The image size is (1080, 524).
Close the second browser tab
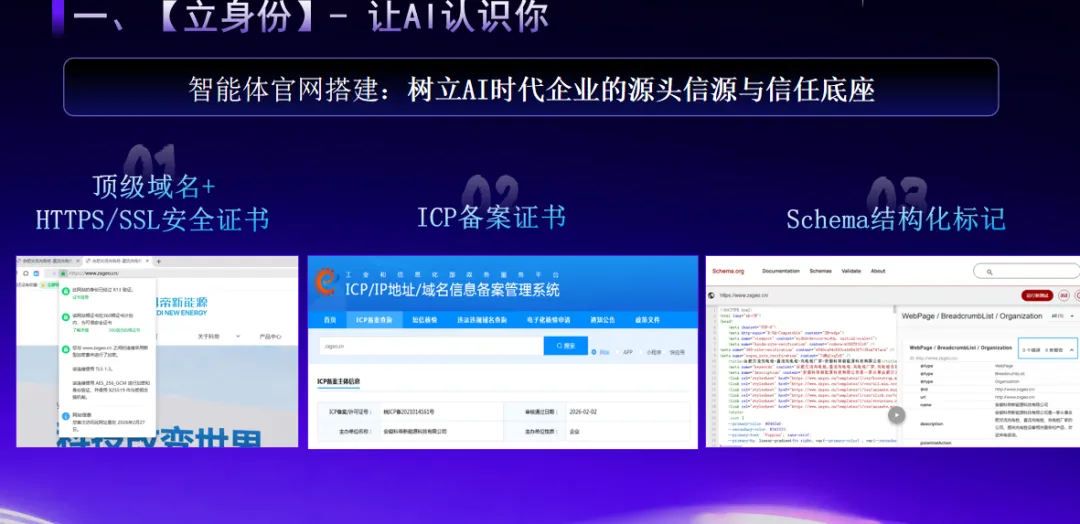147,261
